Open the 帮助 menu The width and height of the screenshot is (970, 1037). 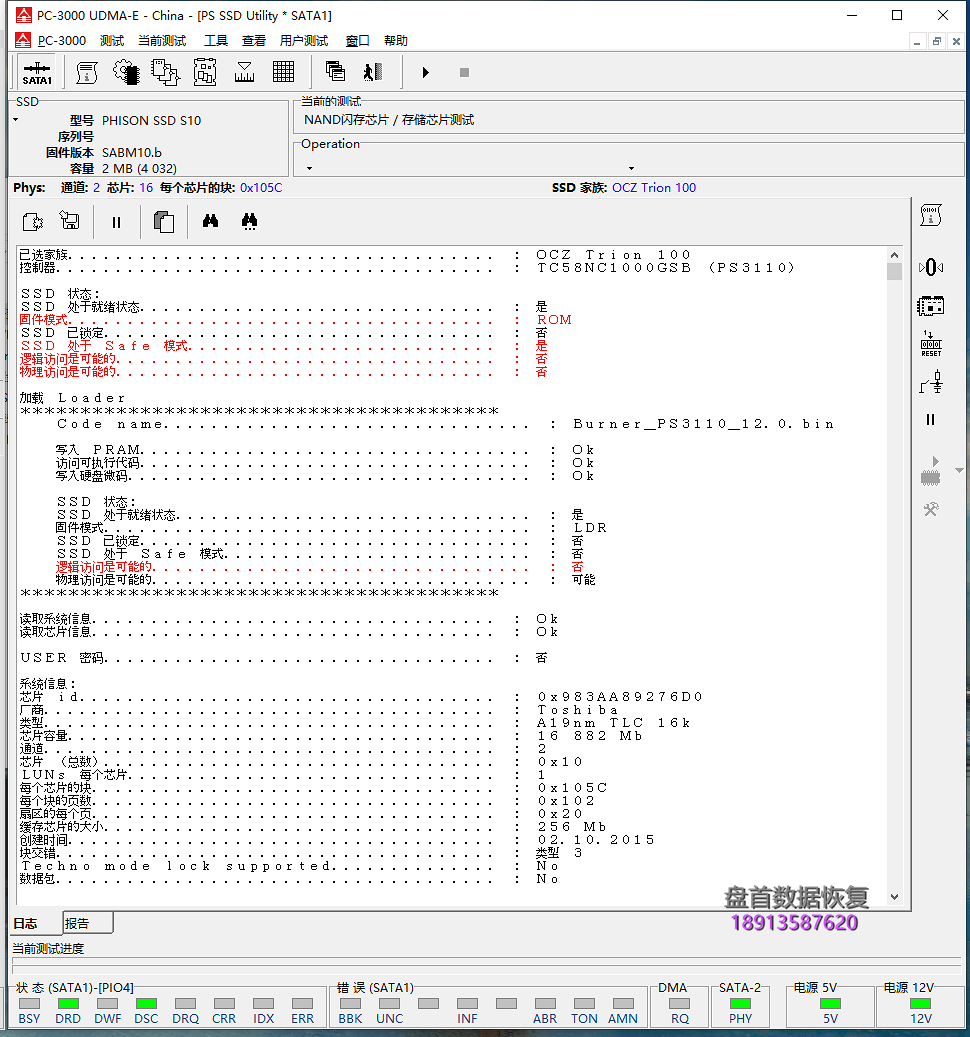point(395,40)
